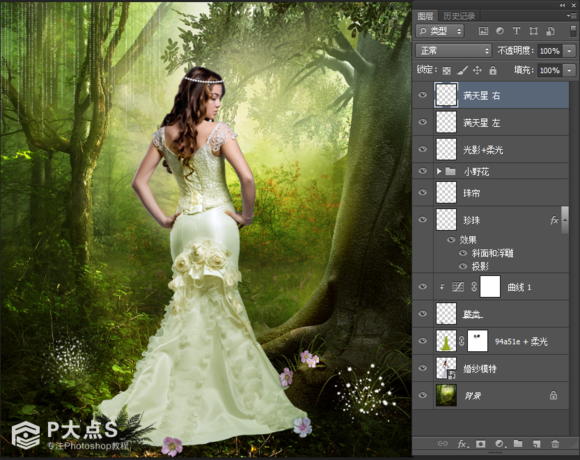
Task: Click mask link icon on 曲线 1 layer
Action: pyautogui.click(x=474, y=287)
